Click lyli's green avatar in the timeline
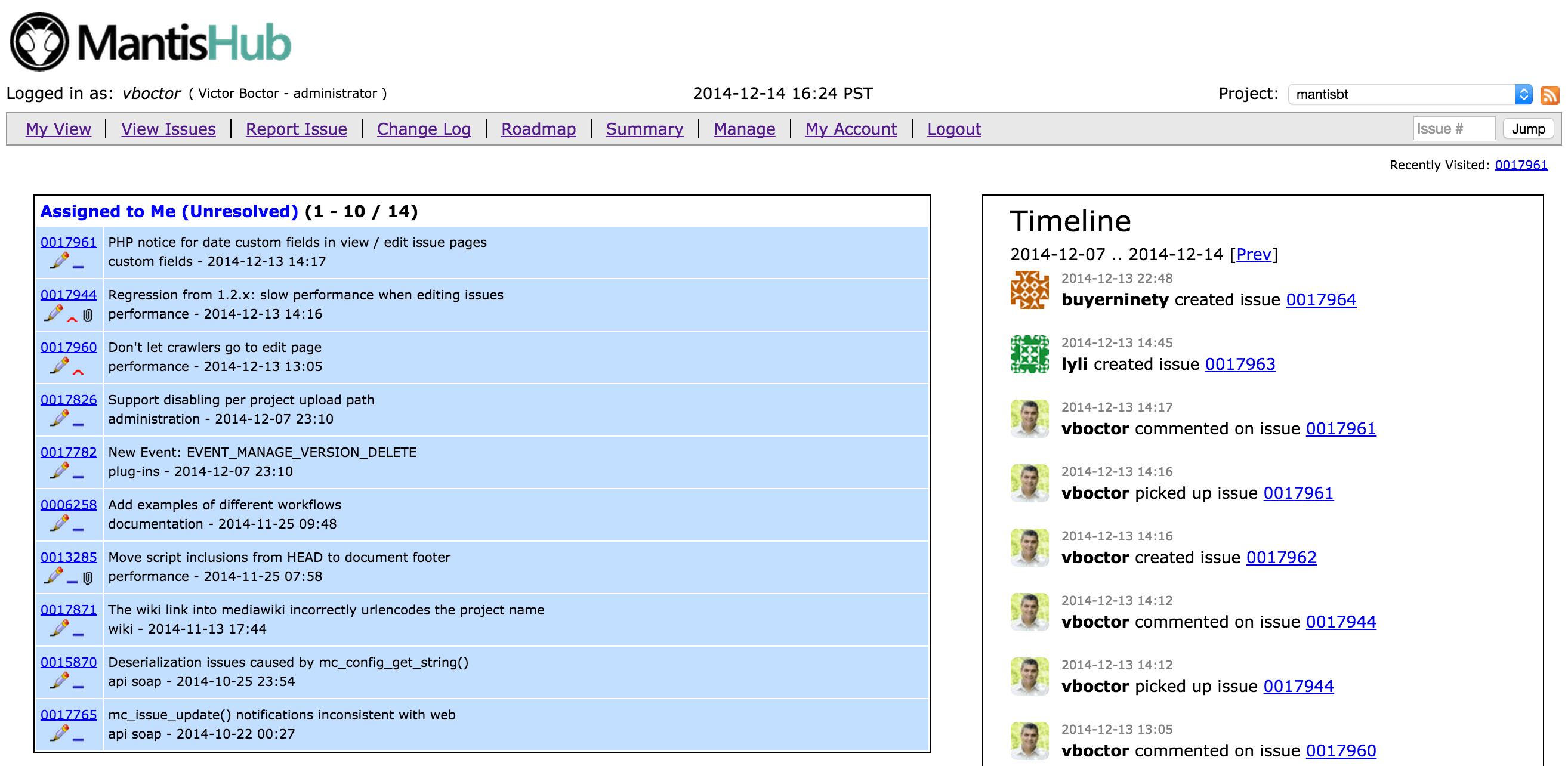This screenshot has width=1568, height=766. [x=1029, y=354]
